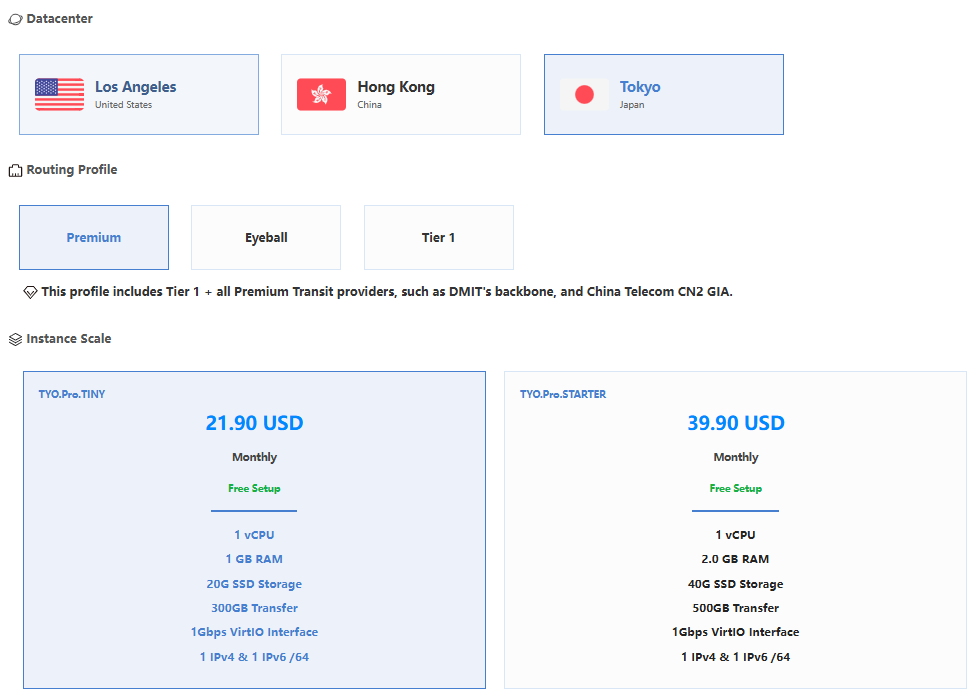Viewport: 979px width, 697px height.
Task: Click the 2.0 GB RAM spec line
Action: click(736, 559)
